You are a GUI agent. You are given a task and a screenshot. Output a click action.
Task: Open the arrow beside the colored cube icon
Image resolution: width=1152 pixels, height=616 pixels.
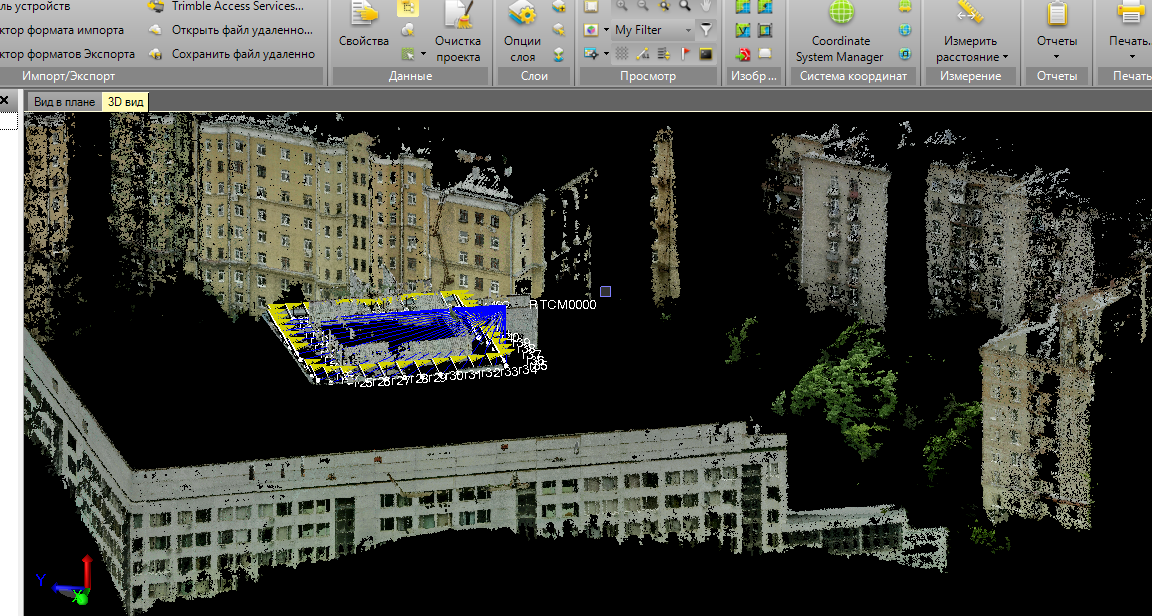606,30
